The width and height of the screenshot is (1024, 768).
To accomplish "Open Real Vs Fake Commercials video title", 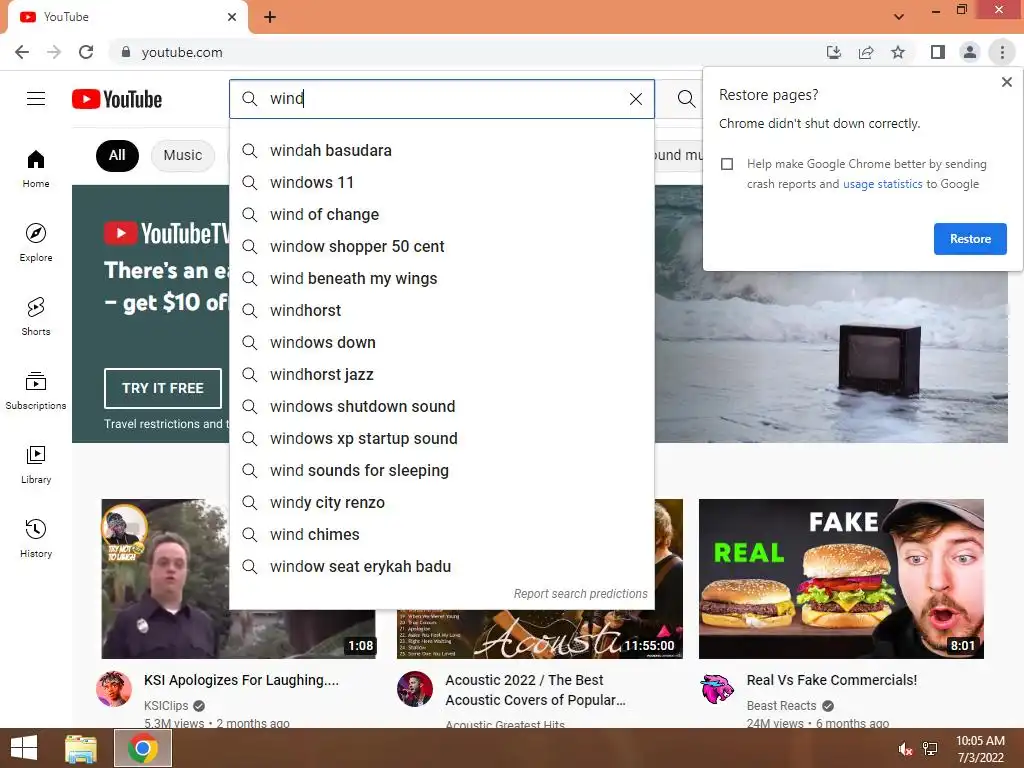I will point(831,680).
